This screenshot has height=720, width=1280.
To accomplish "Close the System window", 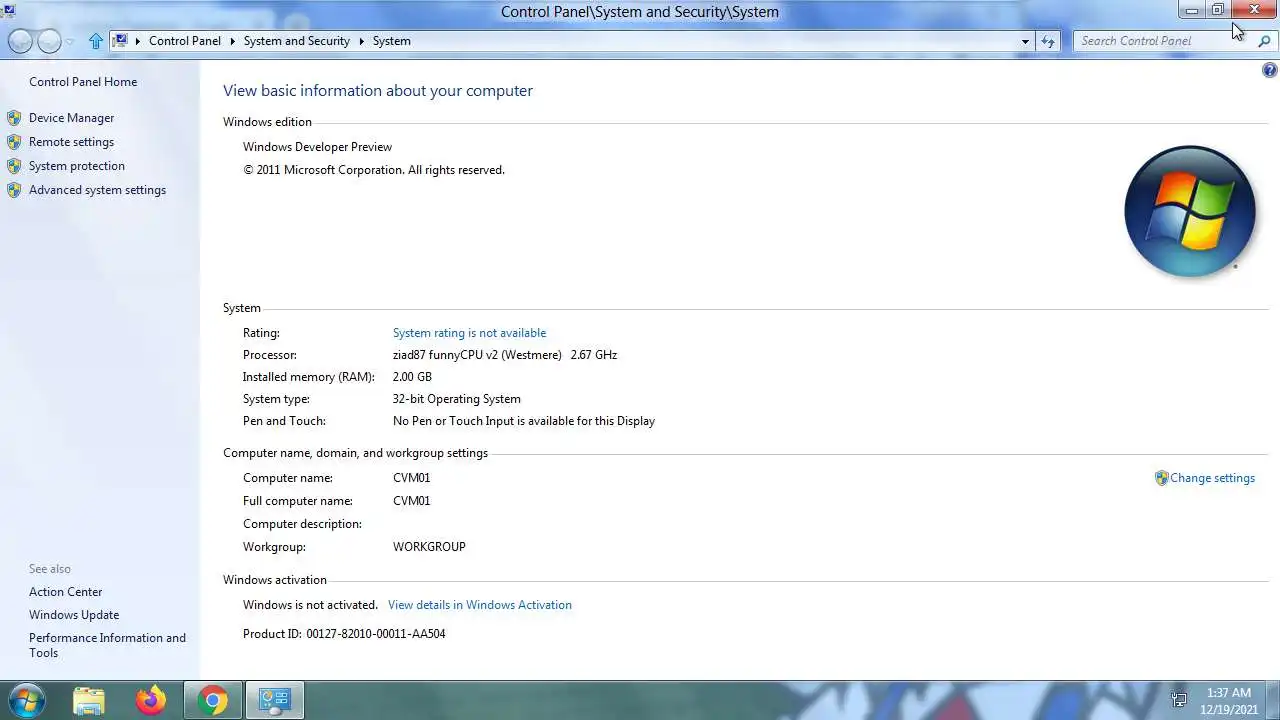I will point(1254,10).
